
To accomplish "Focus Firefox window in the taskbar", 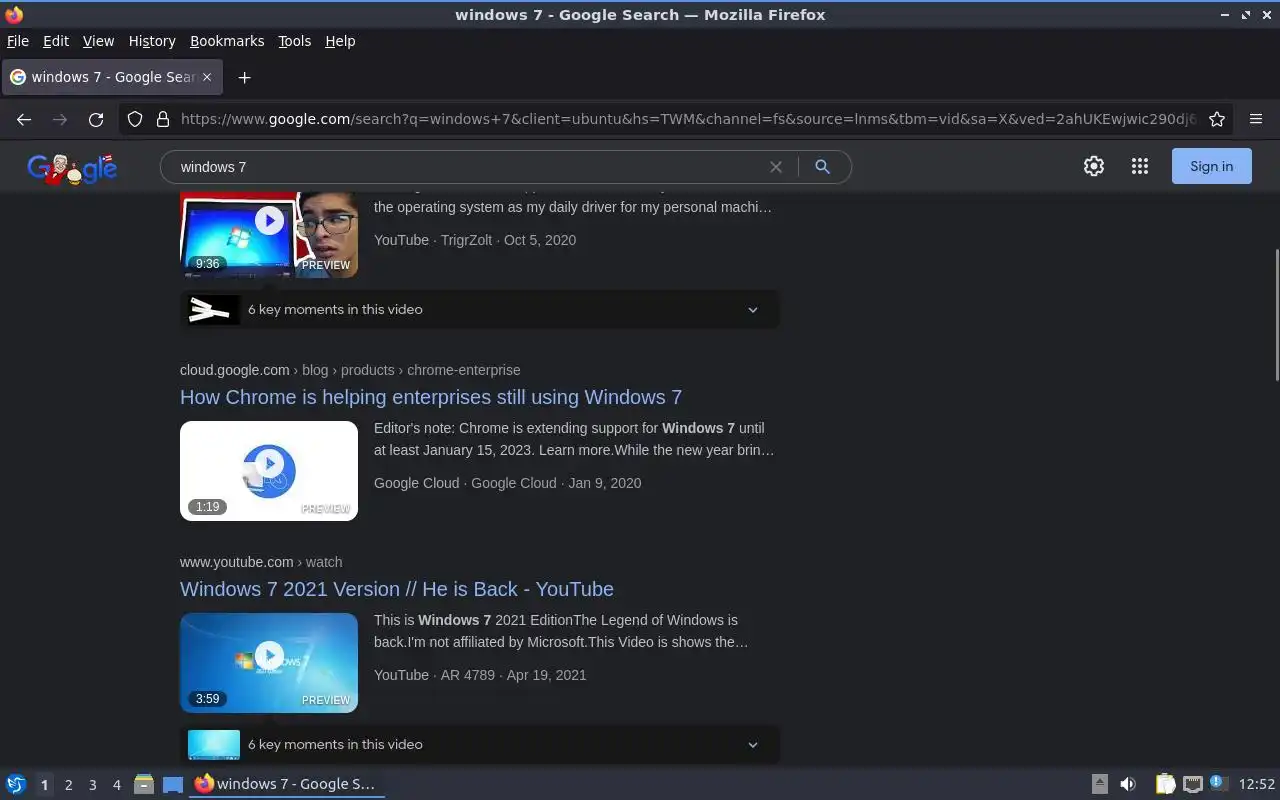I will pyautogui.click(x=287, y=784).
